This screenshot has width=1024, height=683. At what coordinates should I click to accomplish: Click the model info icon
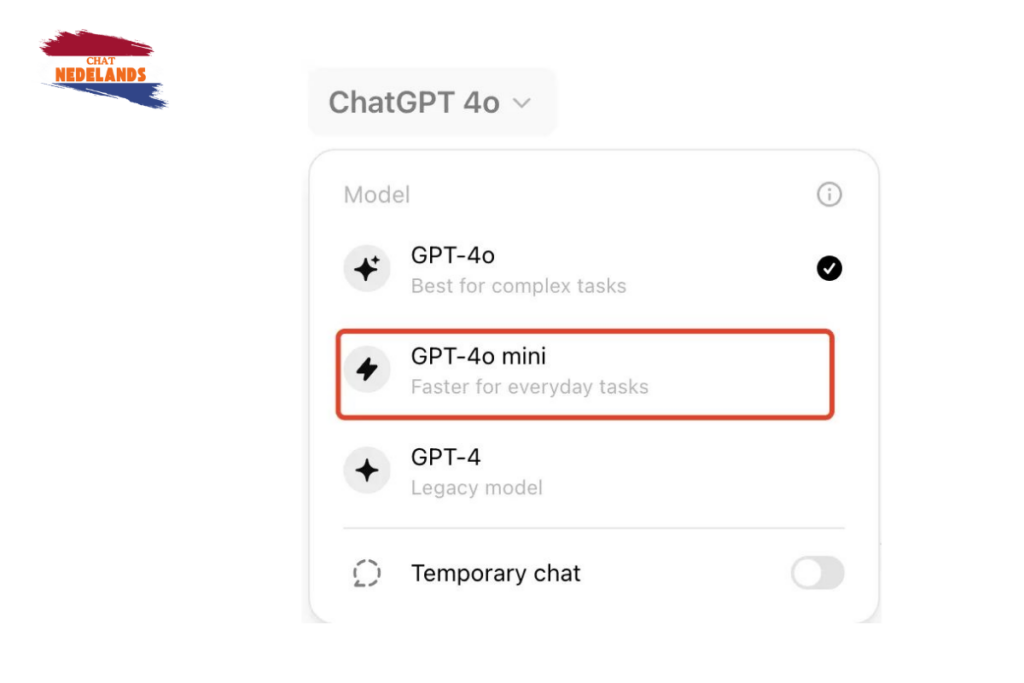point(829,194)
